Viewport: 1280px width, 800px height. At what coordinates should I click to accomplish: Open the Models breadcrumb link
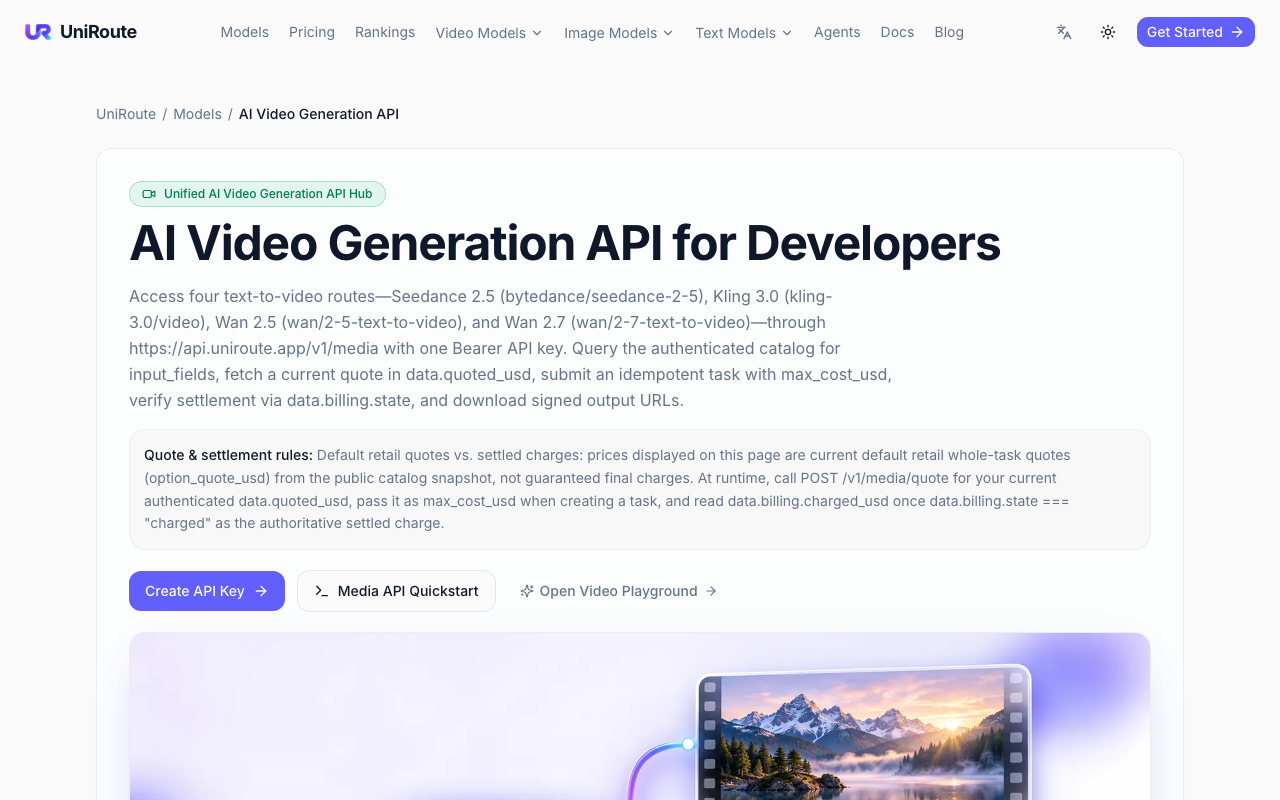click(197, 114)
